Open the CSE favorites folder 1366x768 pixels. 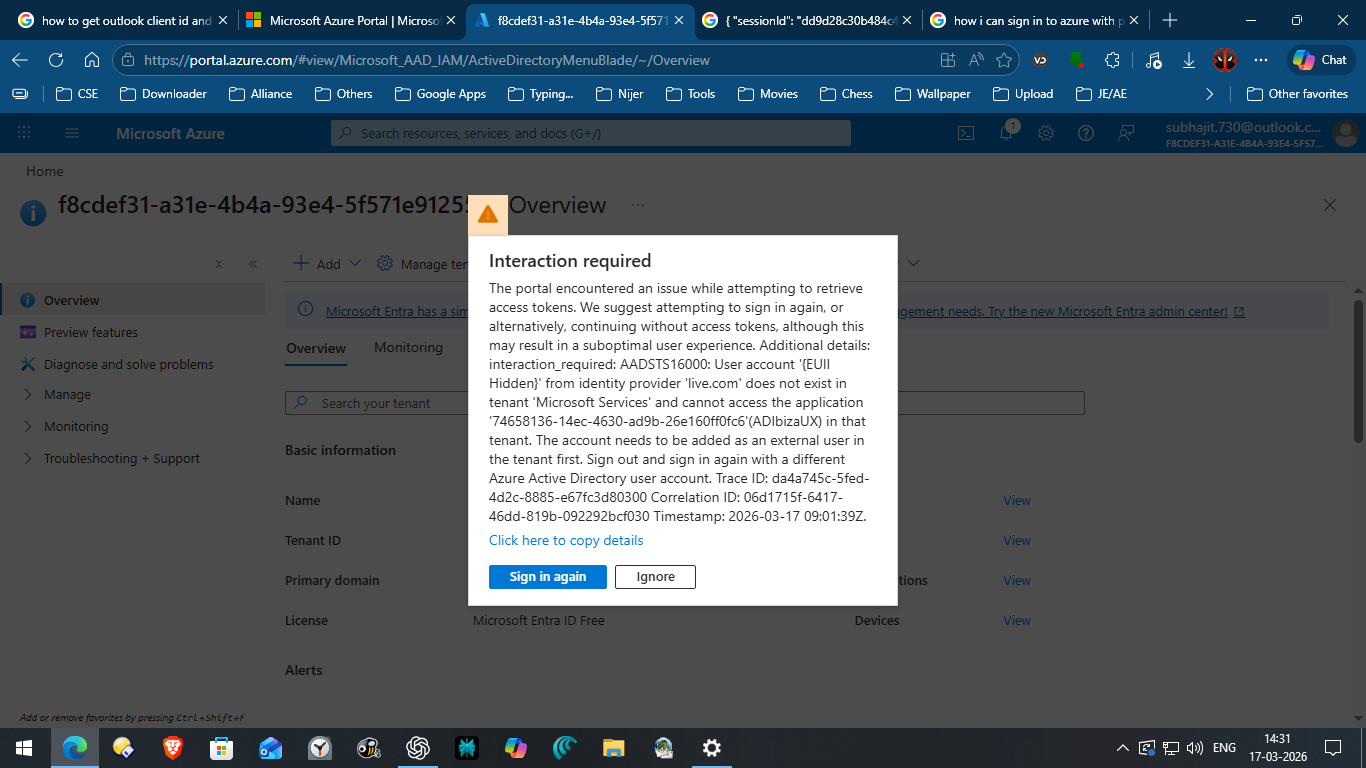click(78, 94)
